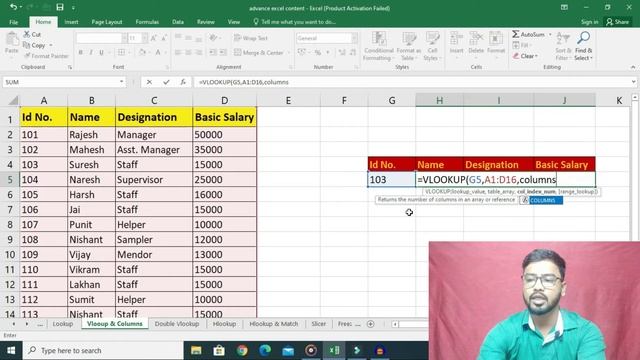Open Format as Table gallery
Viewport: 640px width, 360px height.
pos(408,46)
